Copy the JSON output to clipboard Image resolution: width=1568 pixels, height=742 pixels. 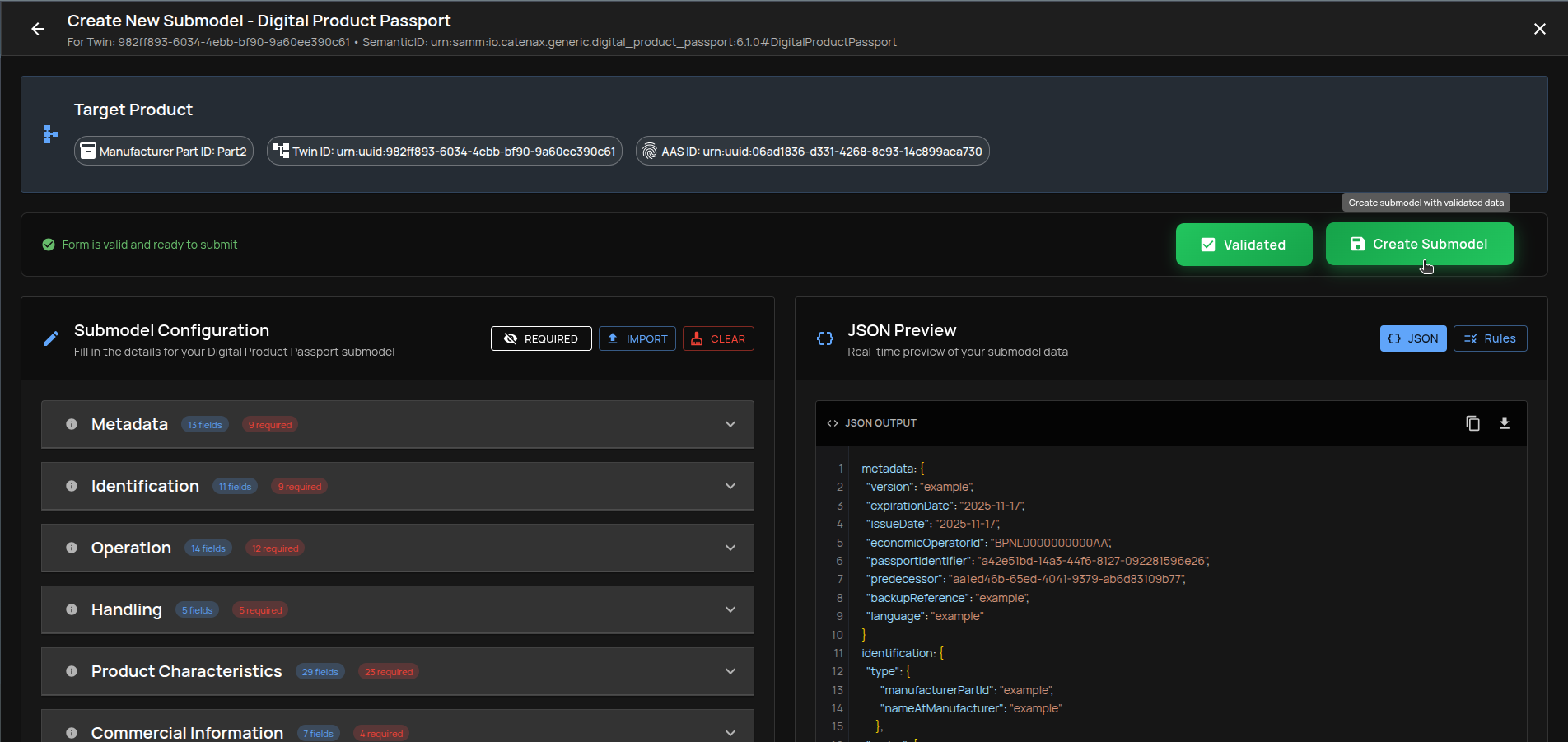(1473, 422)
